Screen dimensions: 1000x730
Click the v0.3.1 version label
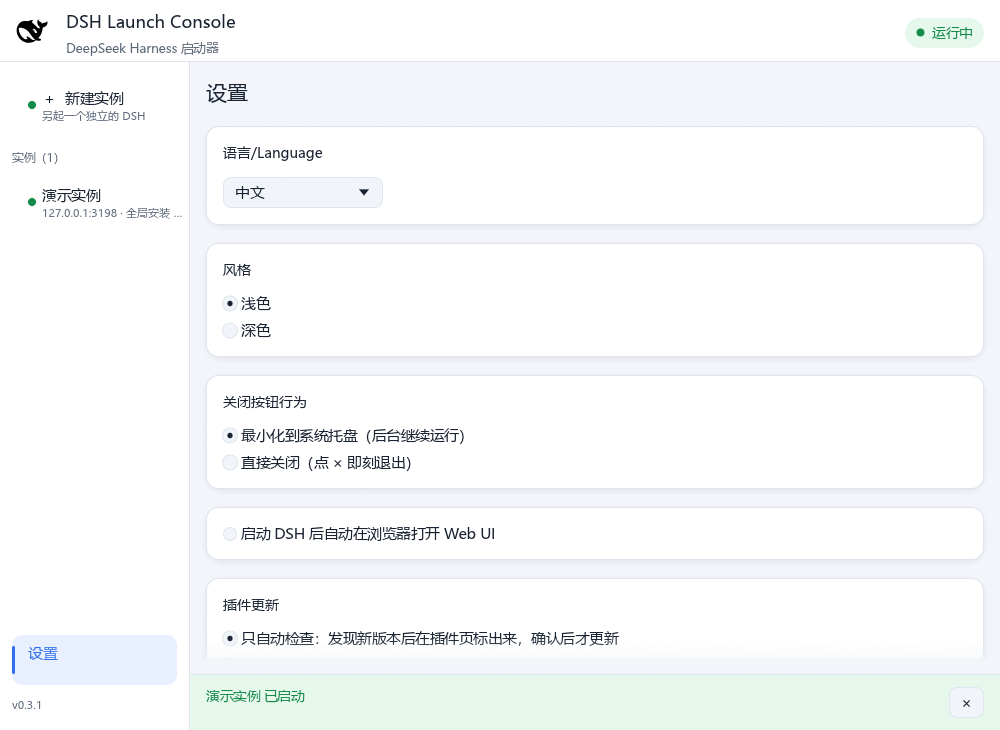click(x=27, y=705)
